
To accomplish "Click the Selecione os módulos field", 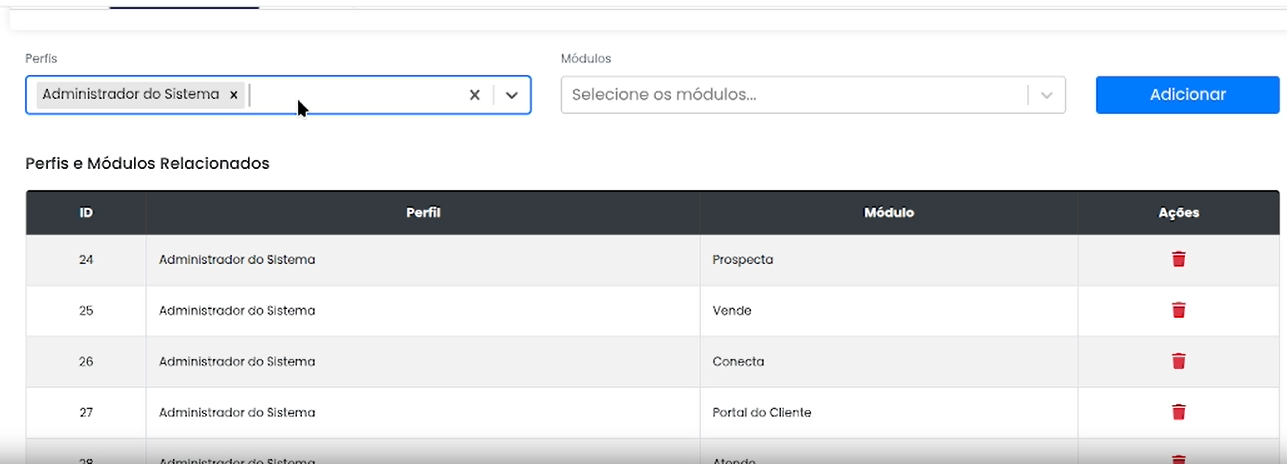I will click(790, 95).
